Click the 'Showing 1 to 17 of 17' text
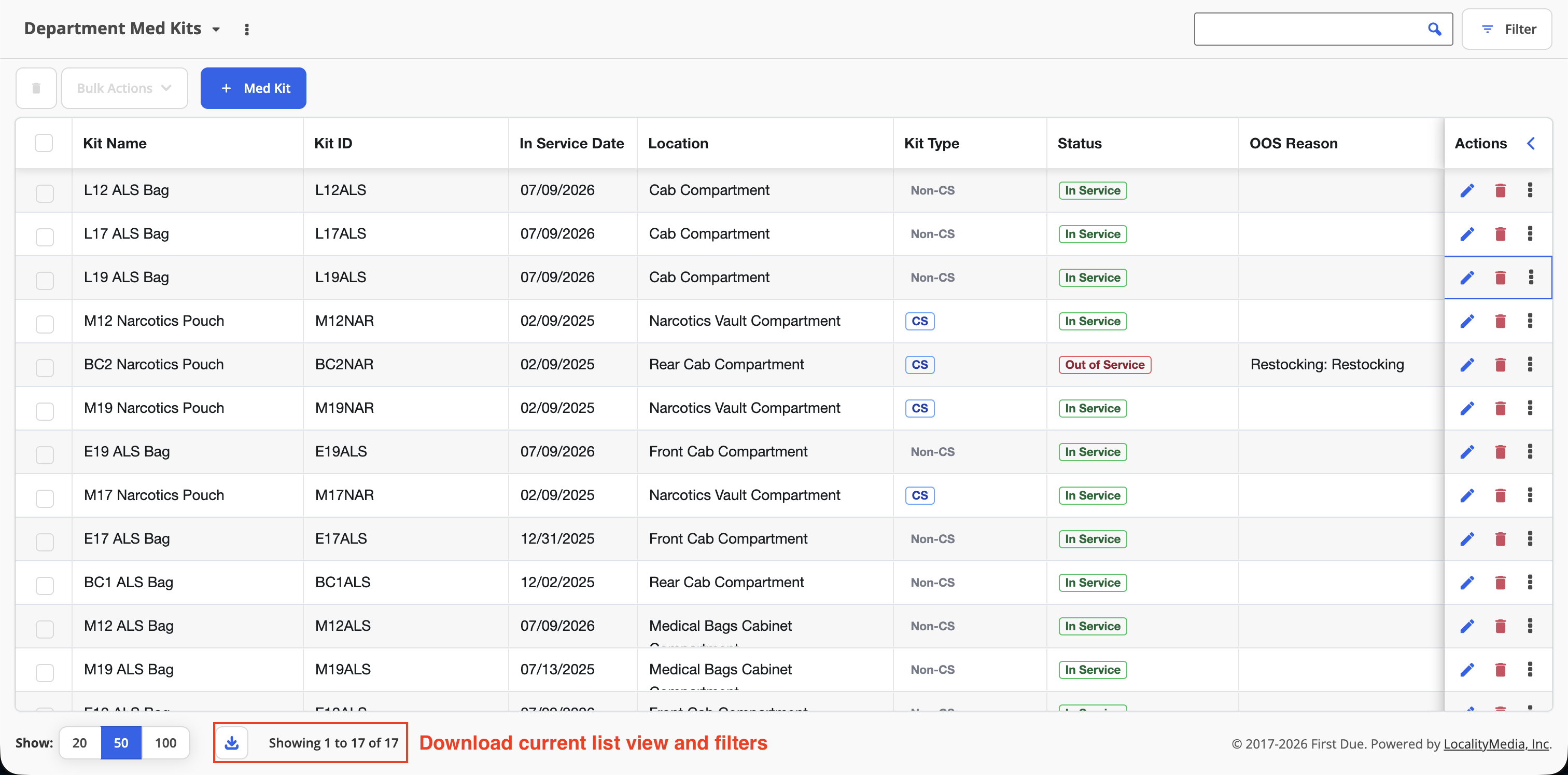This screenshot has height=775, width=1568. (x=333, y=743)
